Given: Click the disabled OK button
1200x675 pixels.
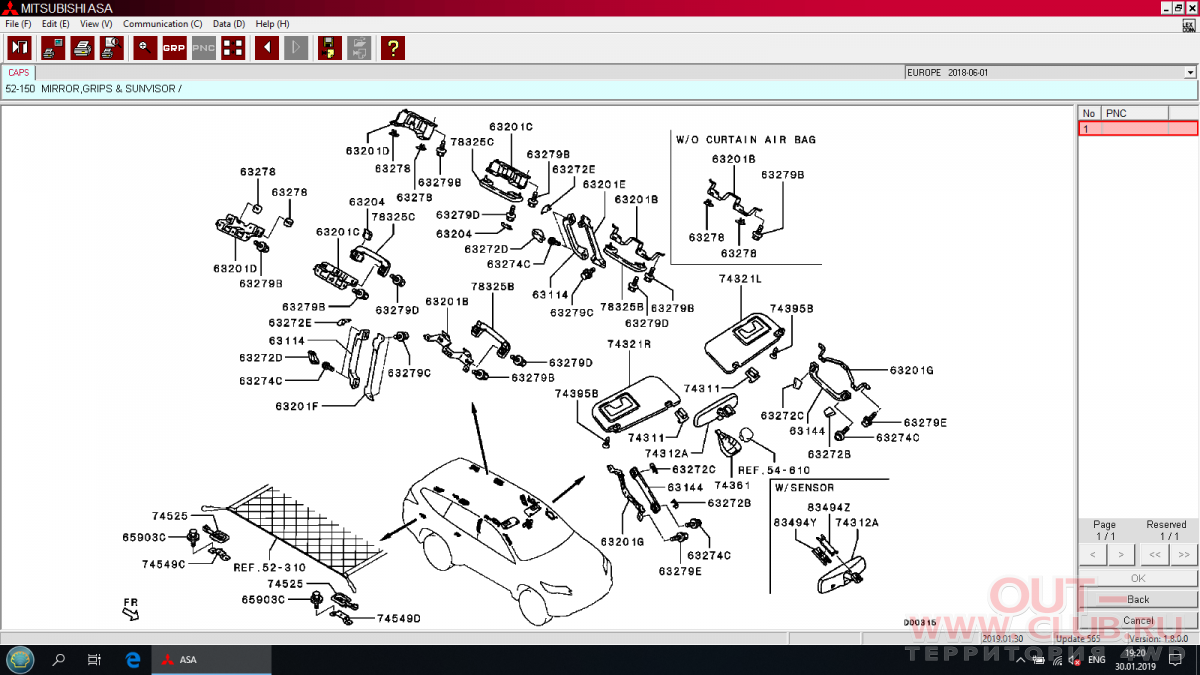Looking at the screenshot, I should [1138, 578].
